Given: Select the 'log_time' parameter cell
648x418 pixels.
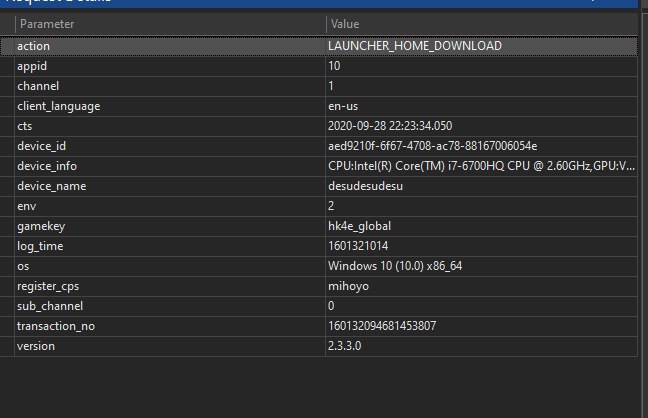Looking at the screenshot, I should pos(170,246).
